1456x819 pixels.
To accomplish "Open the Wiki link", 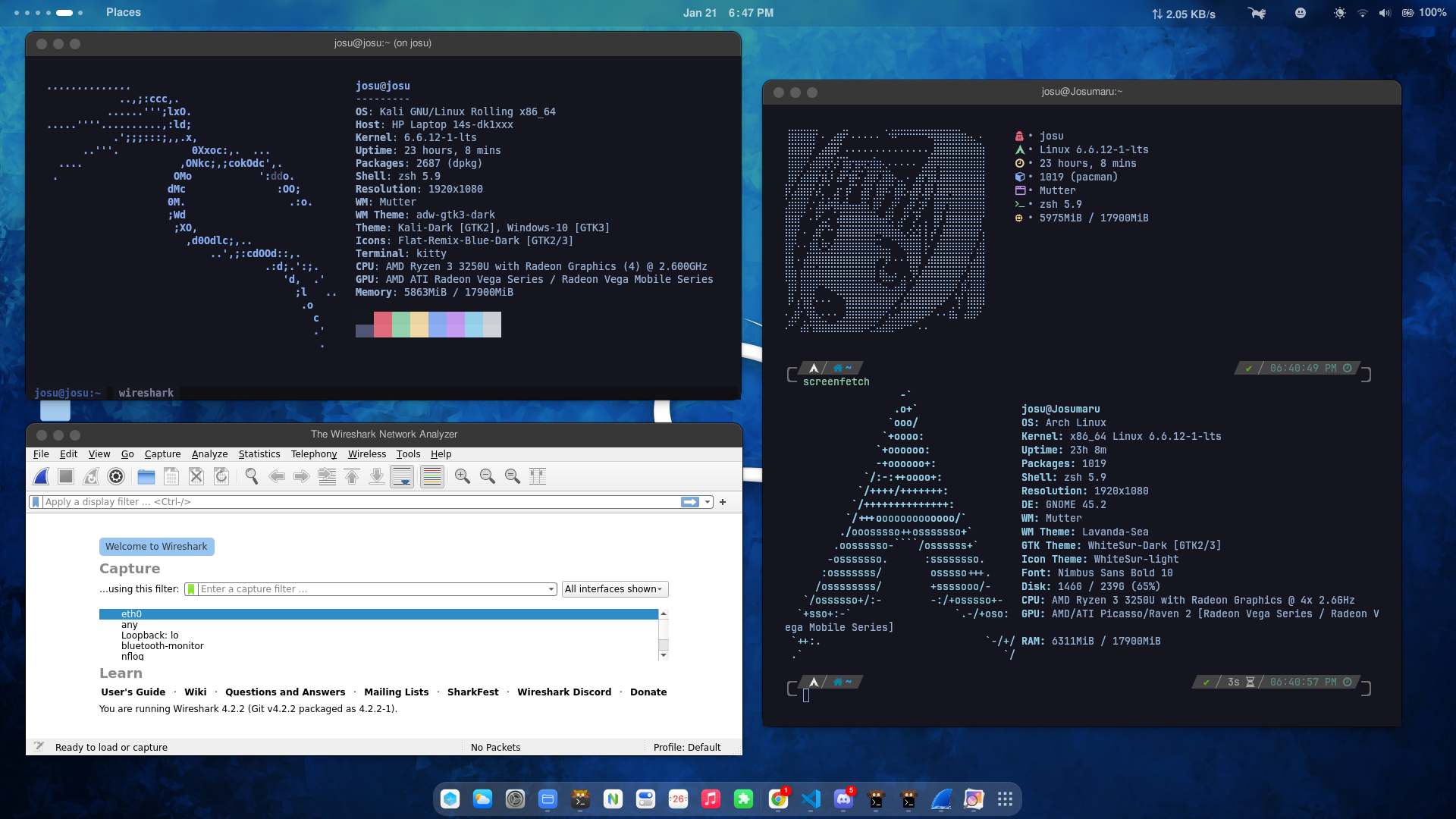I will tap(195, 692).
